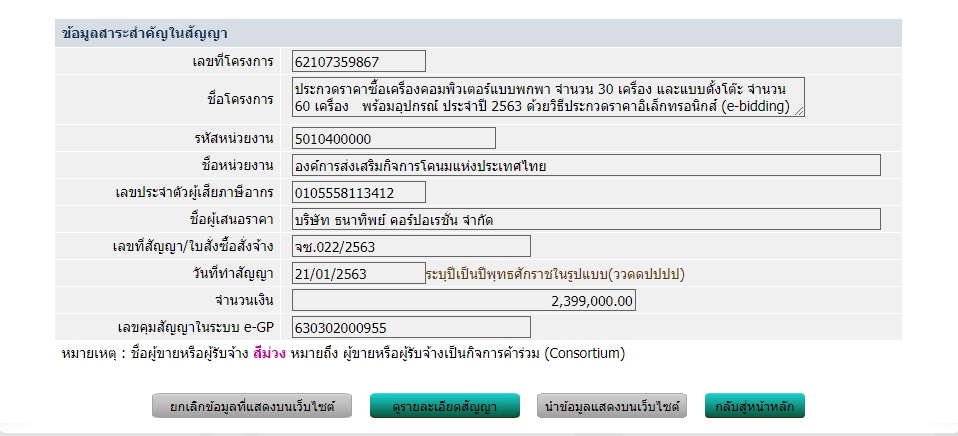Click the section header ข้อมูลสาระสำคัญในสัญญา

pyautogui.click(x=145, y=34)
